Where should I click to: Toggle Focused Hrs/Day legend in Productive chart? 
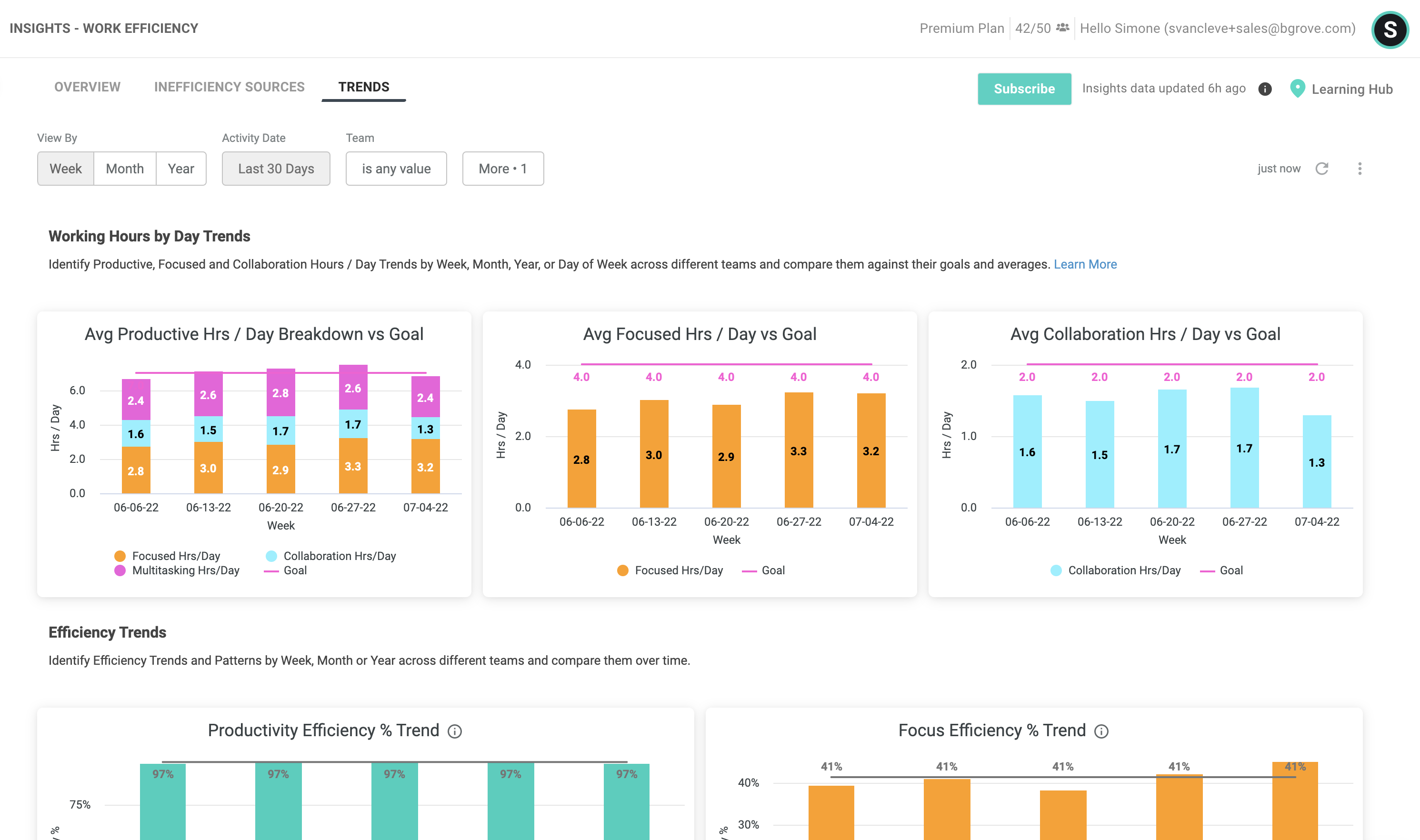coord(167,556)
